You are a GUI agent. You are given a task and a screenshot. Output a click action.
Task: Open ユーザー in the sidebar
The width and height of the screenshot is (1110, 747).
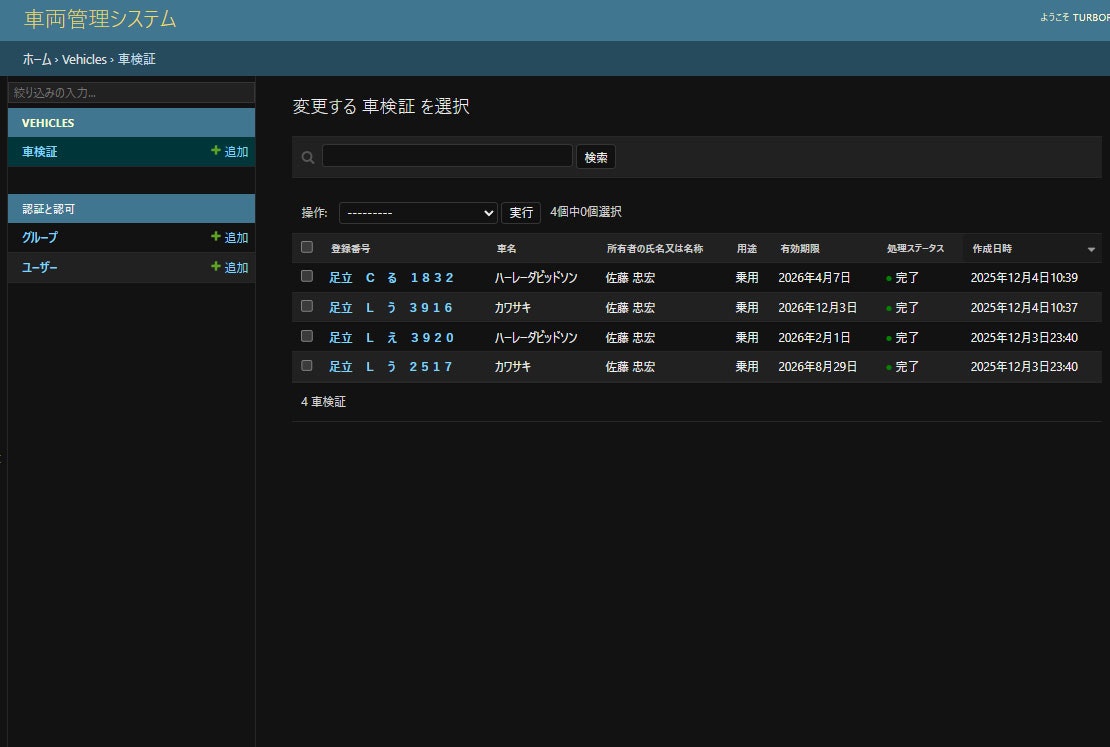pos(40,268)
